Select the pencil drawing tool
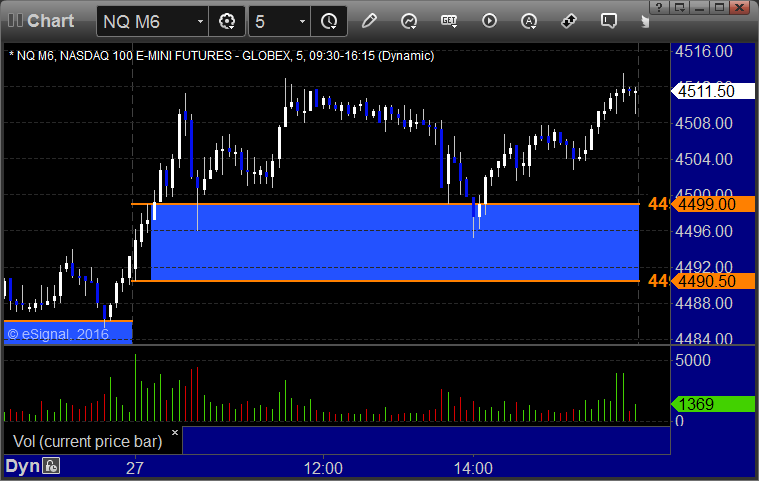Viewport: 759px width, 481px height. 369,21
